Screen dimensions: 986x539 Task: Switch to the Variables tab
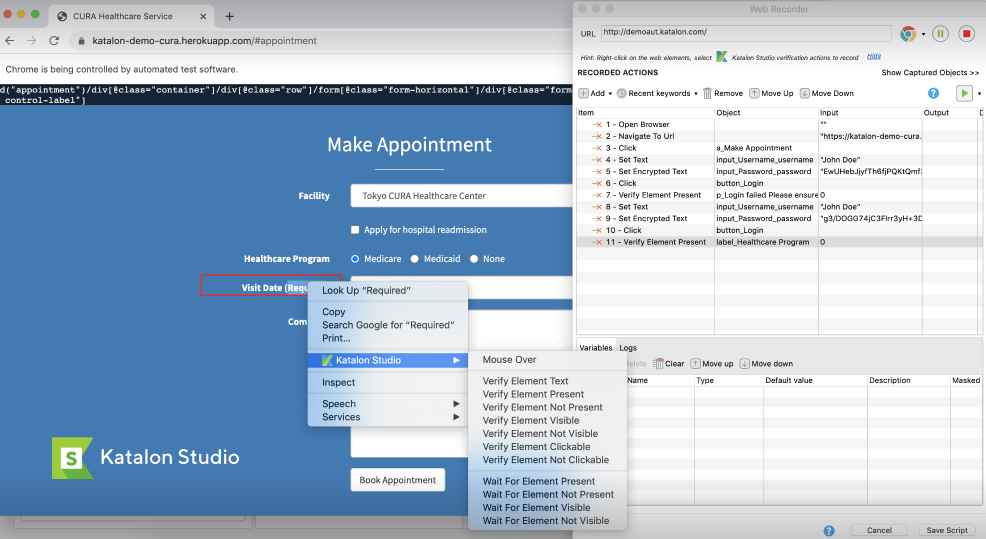595,347
